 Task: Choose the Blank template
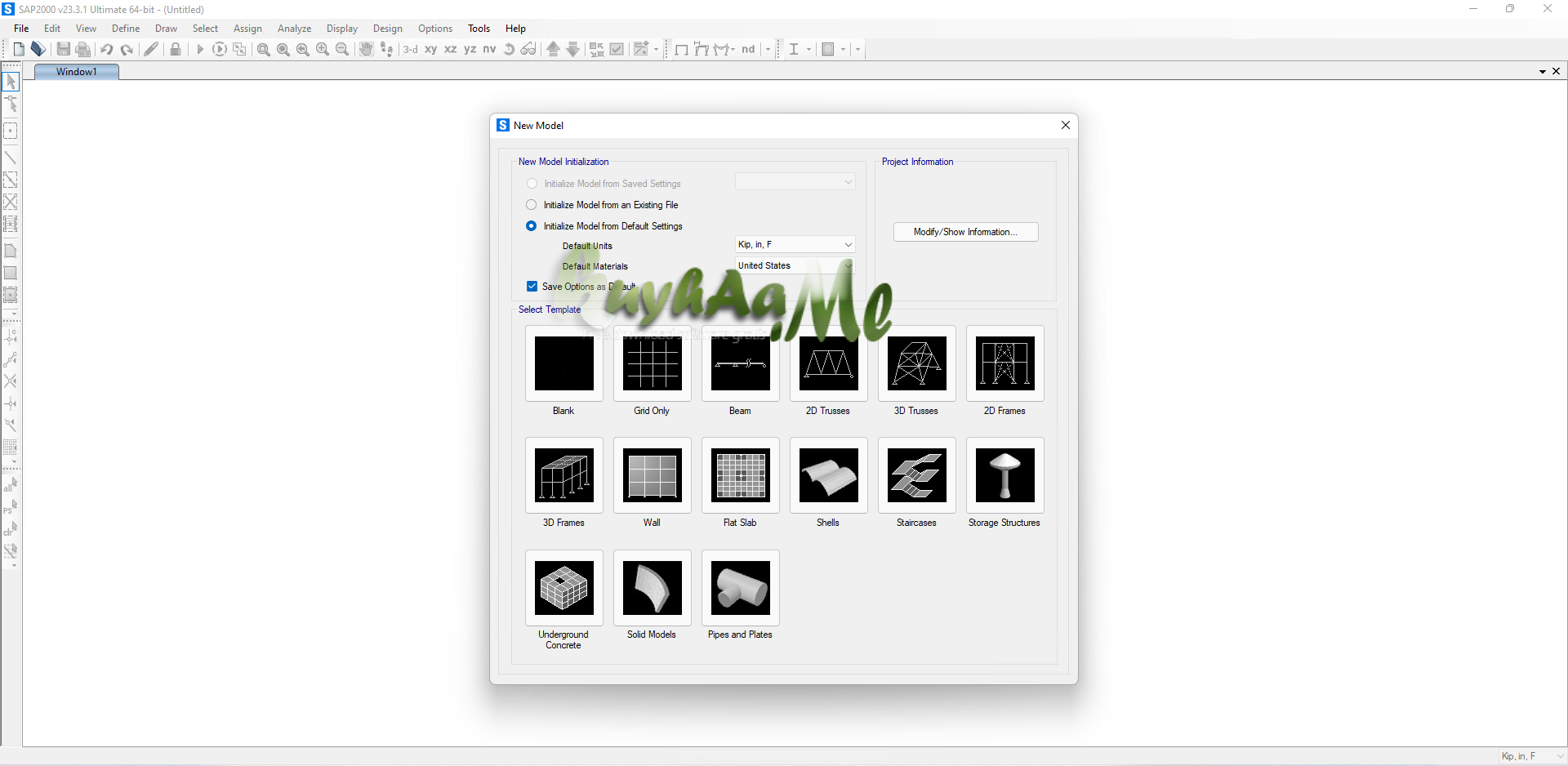tap(564, 363)
